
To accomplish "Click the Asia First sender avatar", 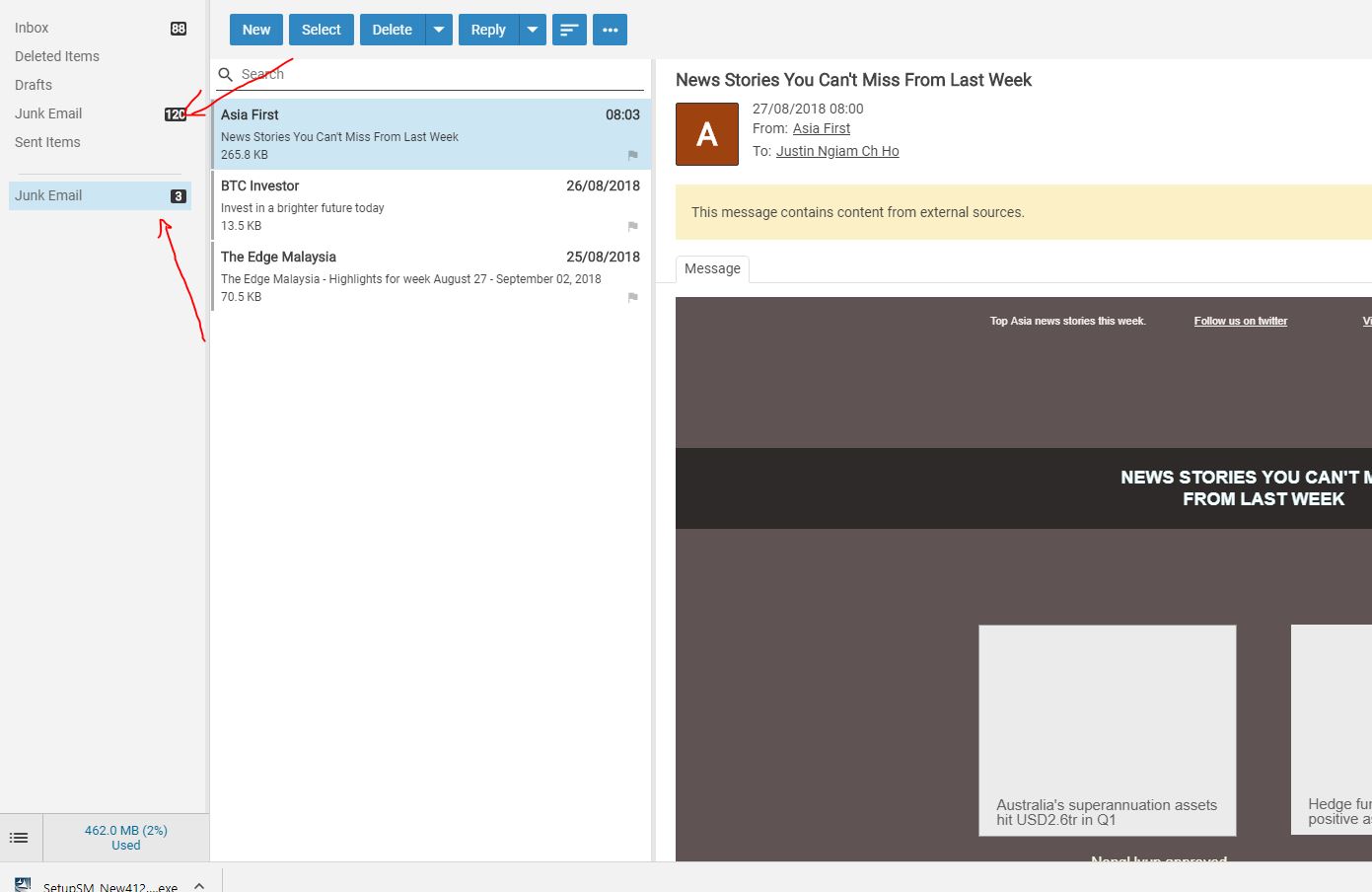I will click(x=706, y=134).
